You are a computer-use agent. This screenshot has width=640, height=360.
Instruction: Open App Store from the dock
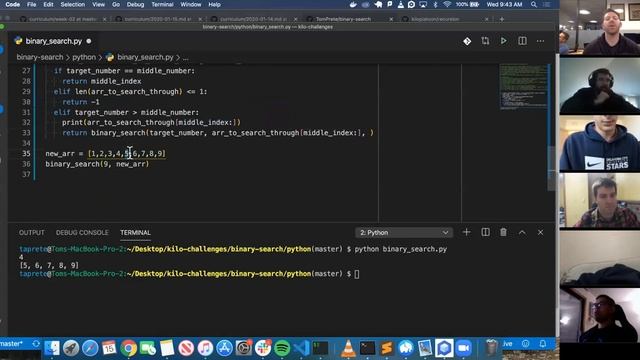click(224, 348)
